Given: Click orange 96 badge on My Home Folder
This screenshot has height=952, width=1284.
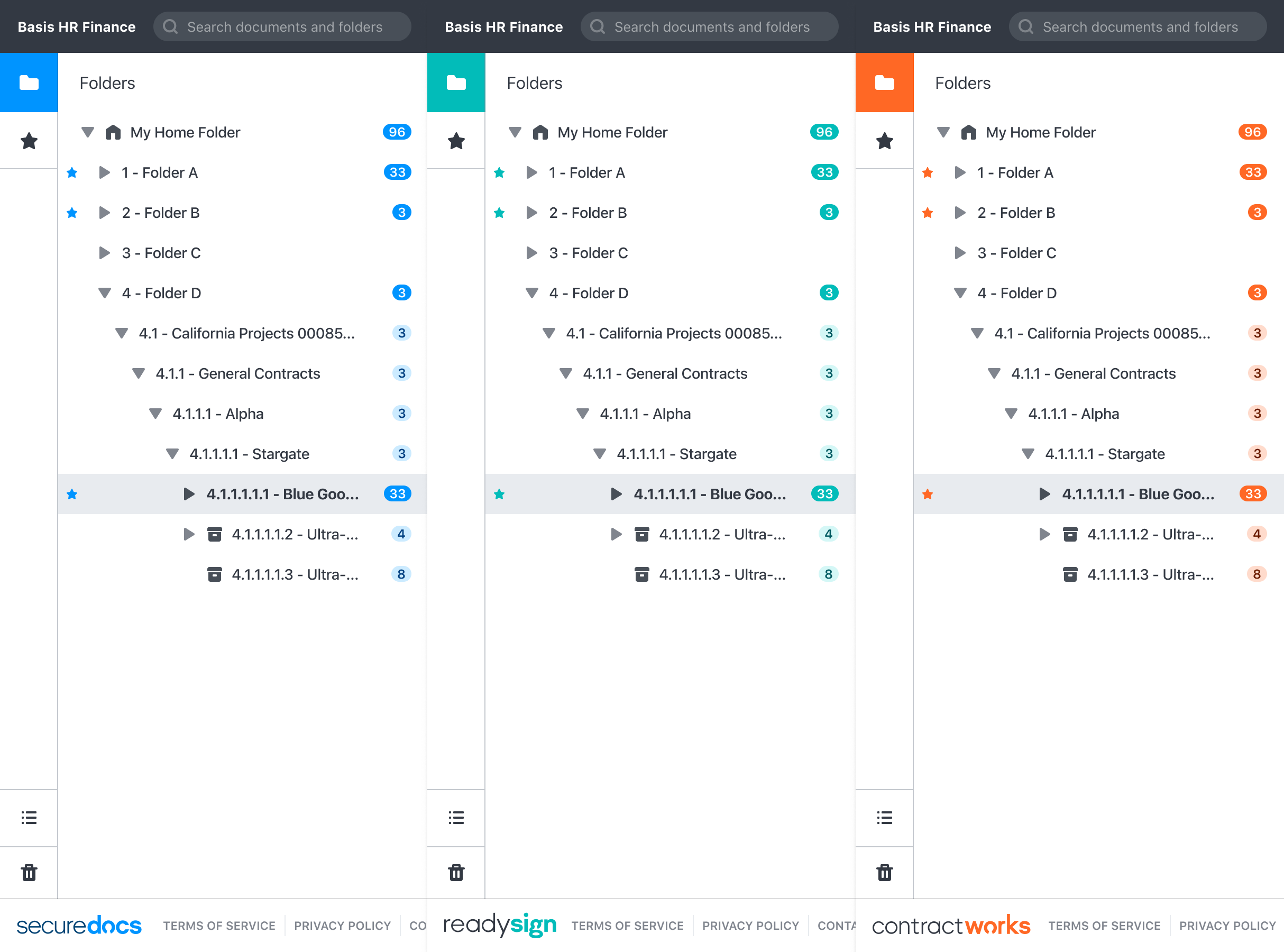Looking at the screenshot, I should tap(1252, 132).
